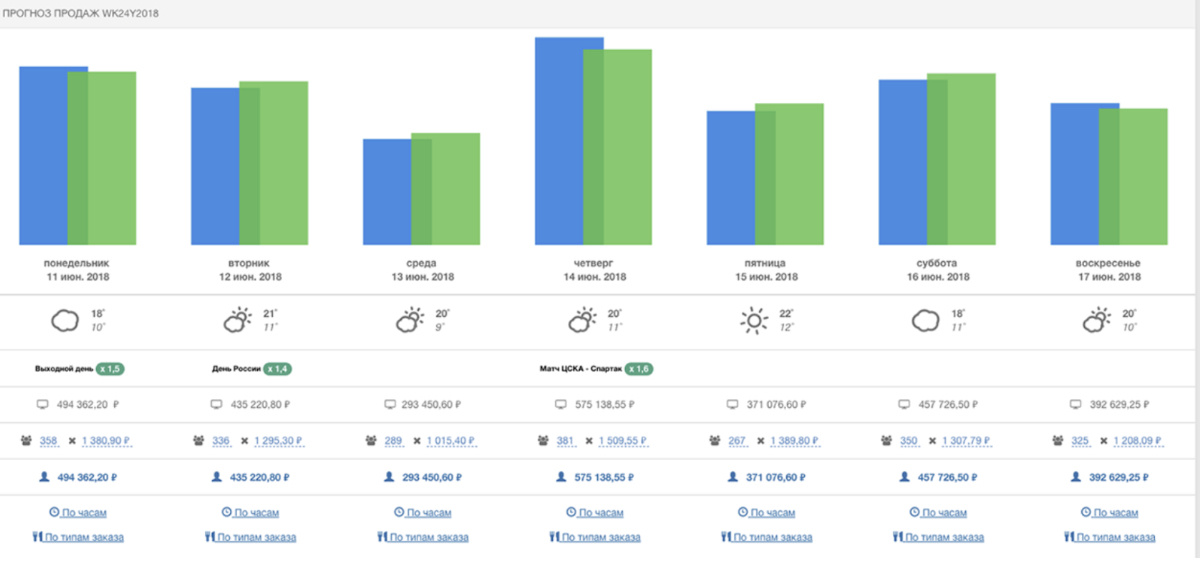Open the guest count 358 link for Monday
This screenshot has height=568, width=1200.
tap(49, 441)
